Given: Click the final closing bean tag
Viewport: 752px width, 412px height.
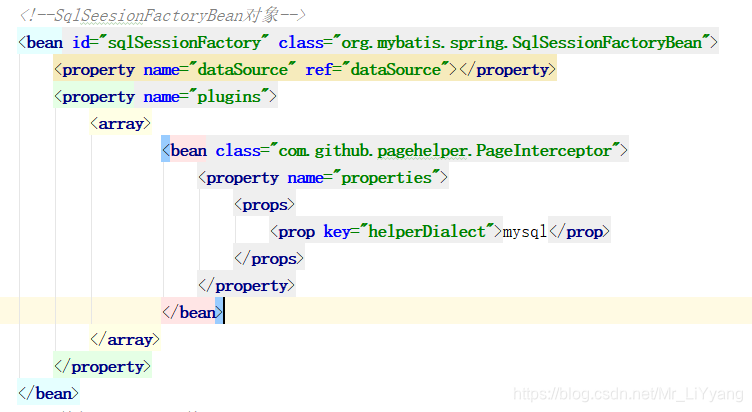Looking at the screenshot, I should (48, 394).
